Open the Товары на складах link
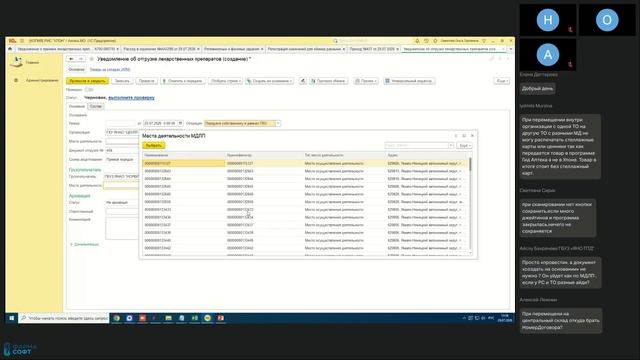640x360 pixels. [x=110, y=70]
